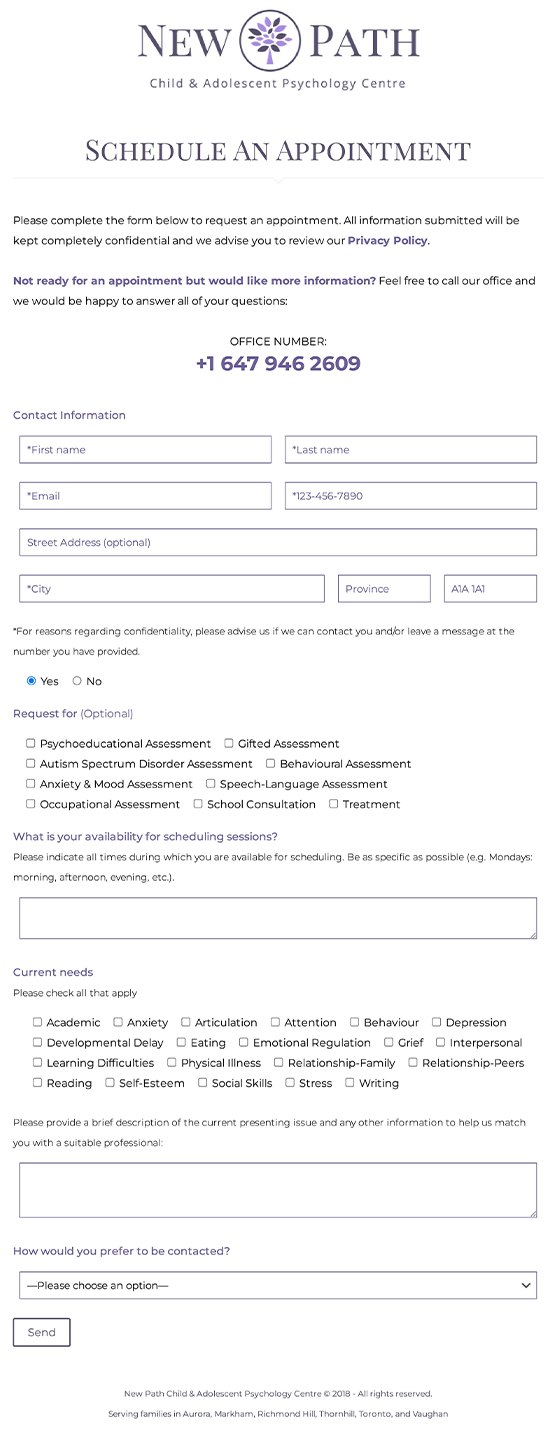Check the Relationship-Peers box

(413, 1062)
